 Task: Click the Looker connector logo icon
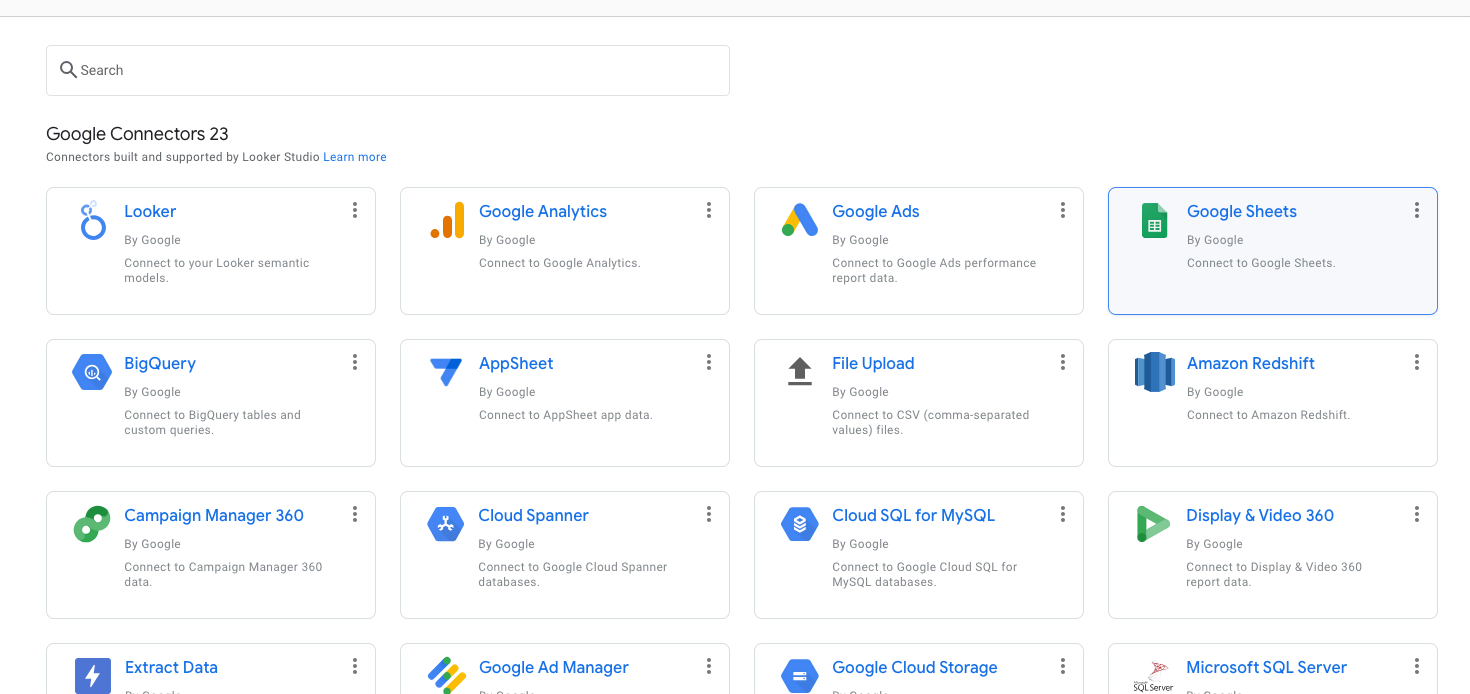(92, 221)
